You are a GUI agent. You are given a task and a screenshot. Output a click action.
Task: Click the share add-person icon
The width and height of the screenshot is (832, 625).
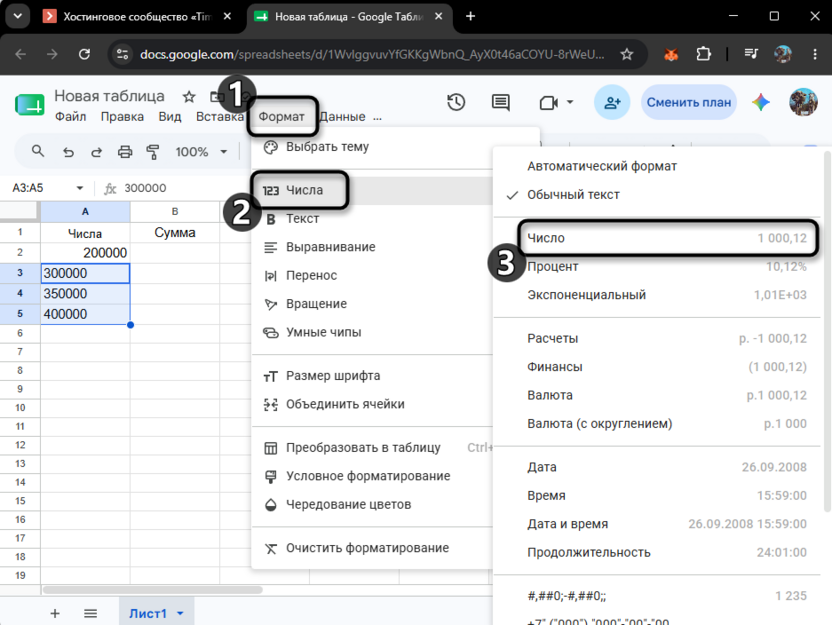(x=612, y=102)
